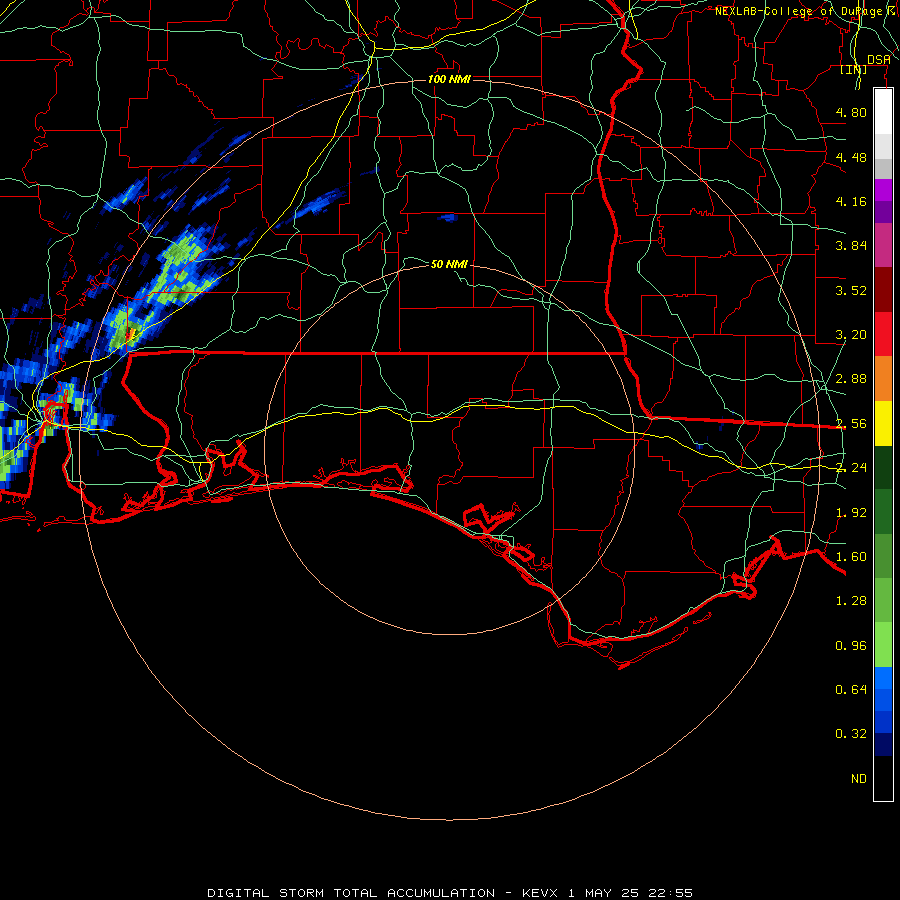Image resolution: width=900 pixels, height=900 pixels.
Task: Click the 3.84 legend value
Action: (851, 246)
